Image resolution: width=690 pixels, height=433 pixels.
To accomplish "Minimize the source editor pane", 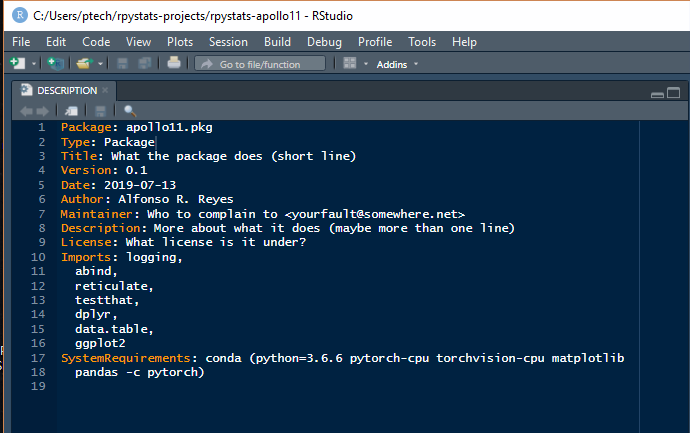I will pyautogui.click(x=657, y=94).
